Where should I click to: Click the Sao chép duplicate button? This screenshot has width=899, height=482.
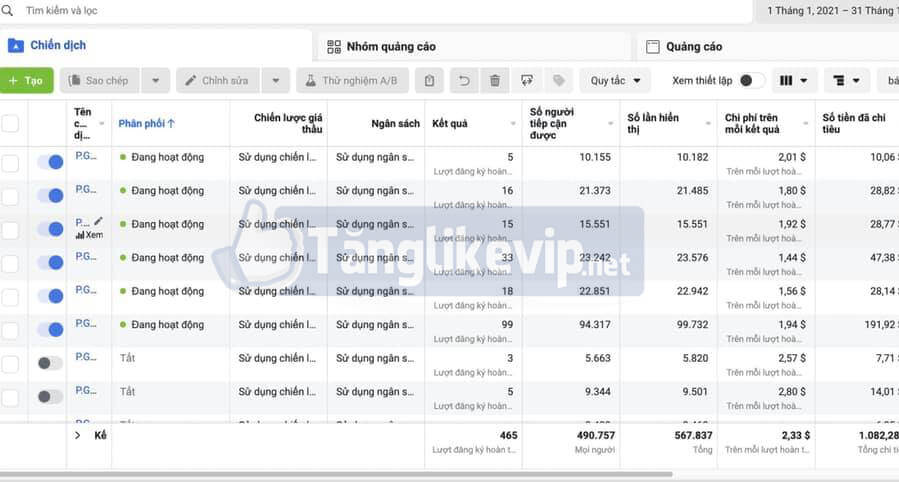pyautogui.click(x=99, y=81)
